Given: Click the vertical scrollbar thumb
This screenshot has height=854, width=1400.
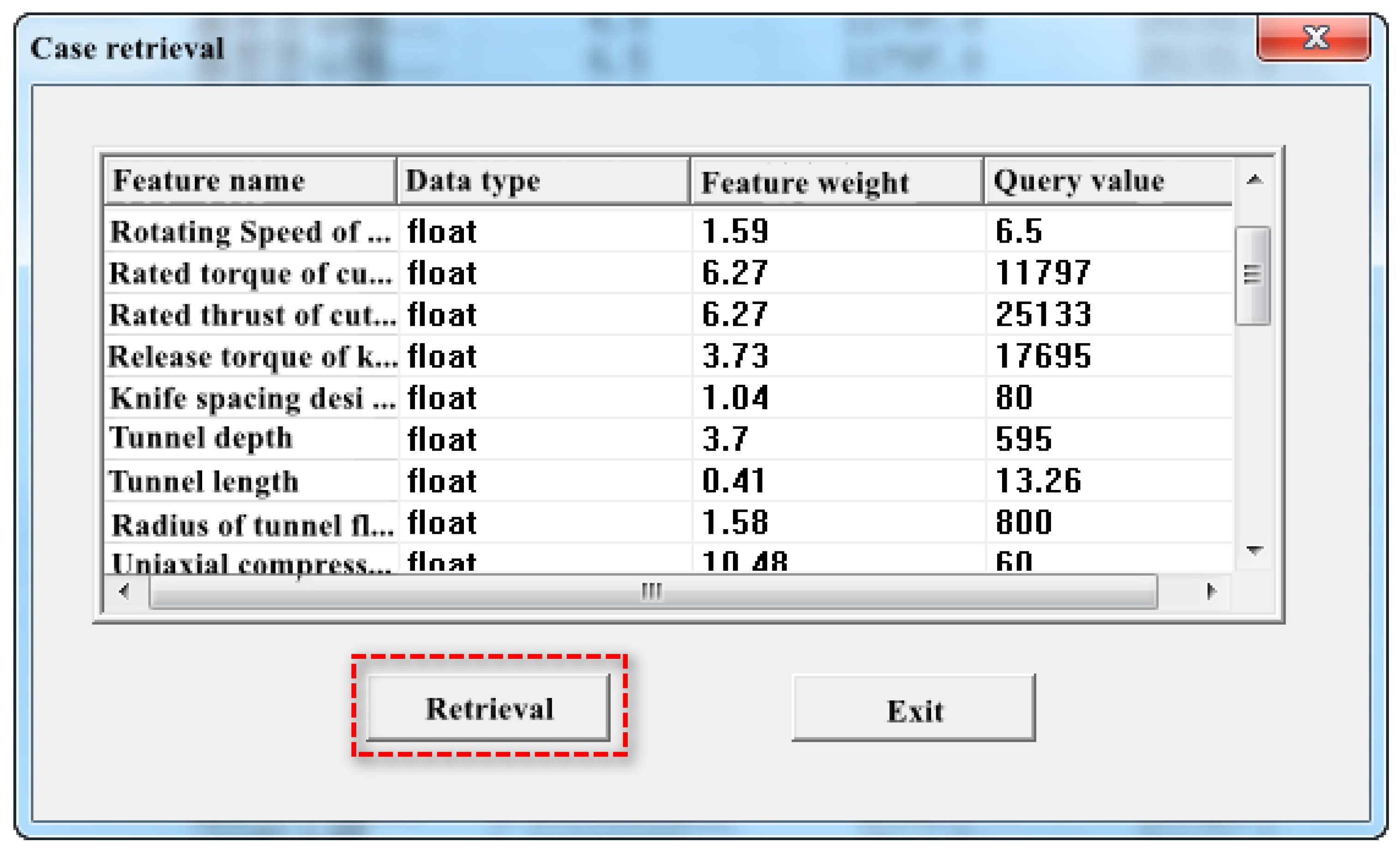Looking at the screenshot, I should click(1253, 275).
